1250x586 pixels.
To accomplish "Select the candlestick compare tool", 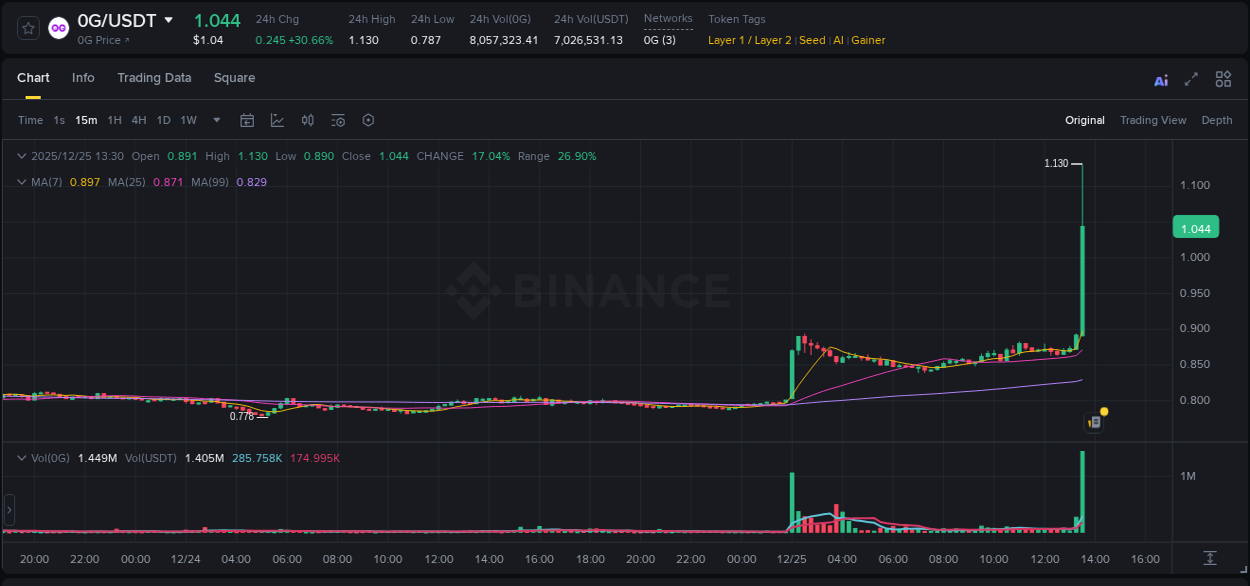I will click(307, 120).
